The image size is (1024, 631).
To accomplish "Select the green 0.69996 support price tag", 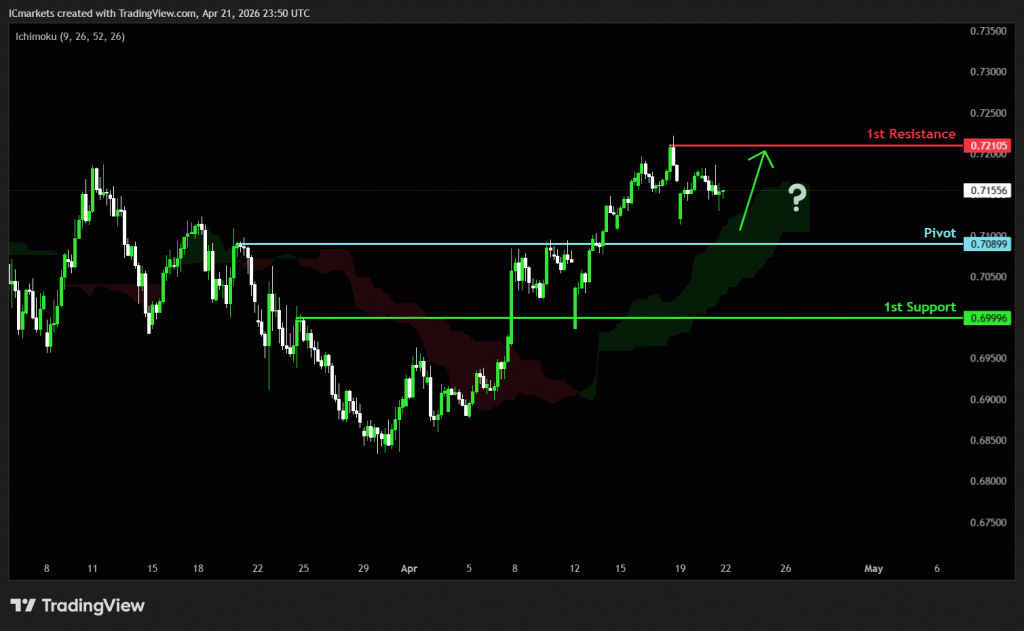I will tap(987, 318).
